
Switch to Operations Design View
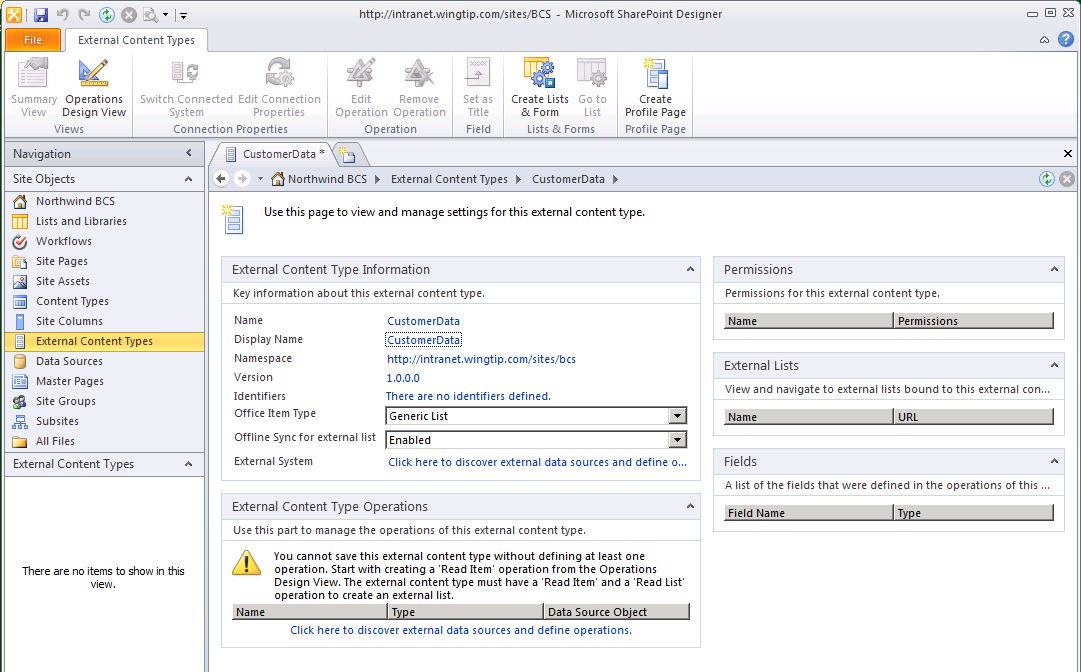(x=94, y=88)
